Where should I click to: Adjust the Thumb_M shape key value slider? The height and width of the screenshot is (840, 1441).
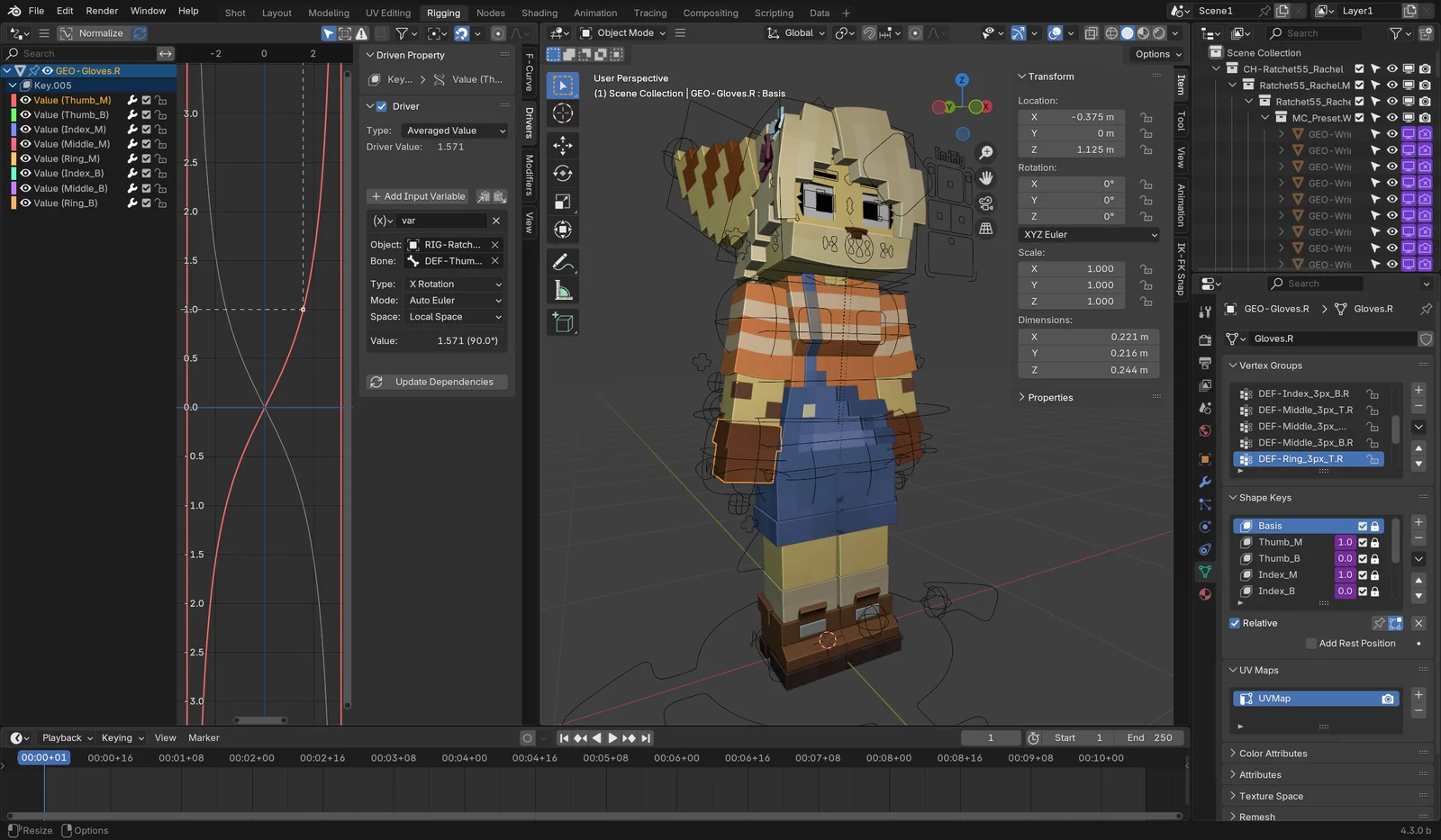[x=1345, y=542]
